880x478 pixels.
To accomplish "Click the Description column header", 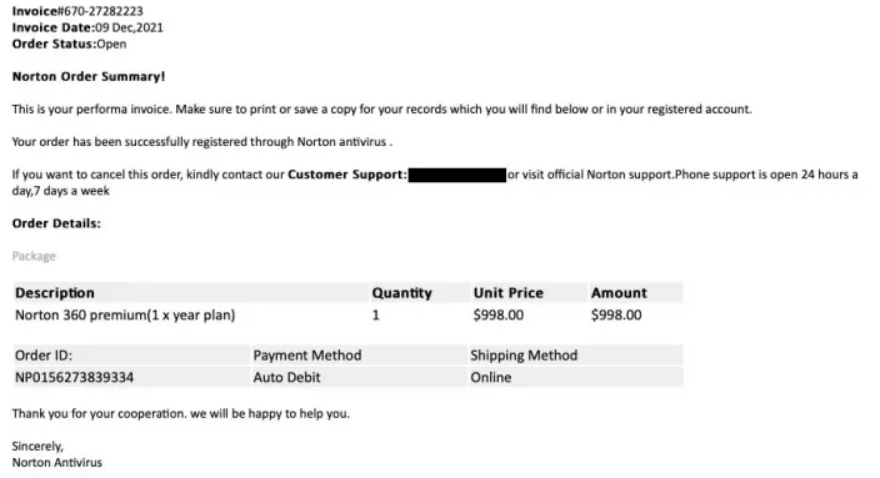I will (x=55, y=293).
